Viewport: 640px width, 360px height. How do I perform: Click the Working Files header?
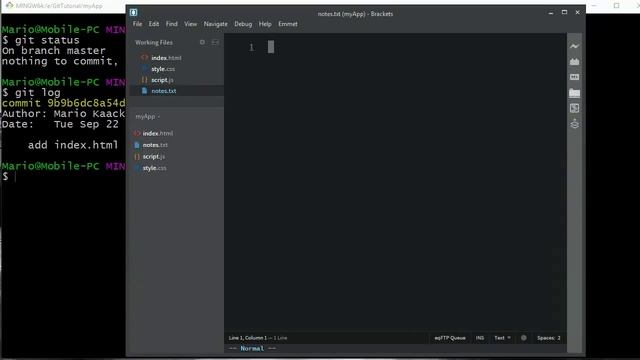154,42
